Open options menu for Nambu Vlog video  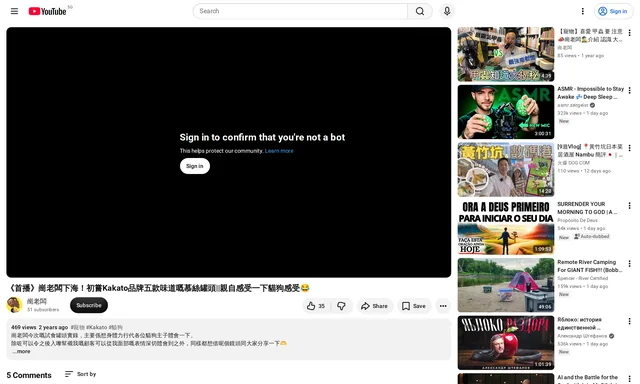point(629,148)
